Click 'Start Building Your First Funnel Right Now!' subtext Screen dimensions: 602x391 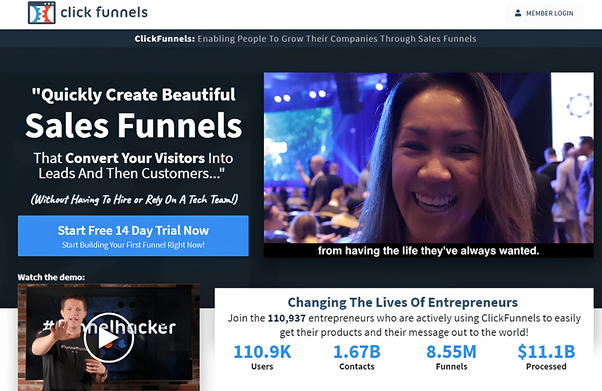133,245
